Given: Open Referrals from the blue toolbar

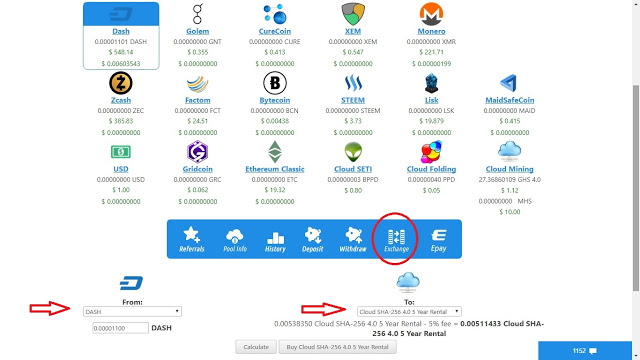Looking at the screenshot, I should [192, 239].
